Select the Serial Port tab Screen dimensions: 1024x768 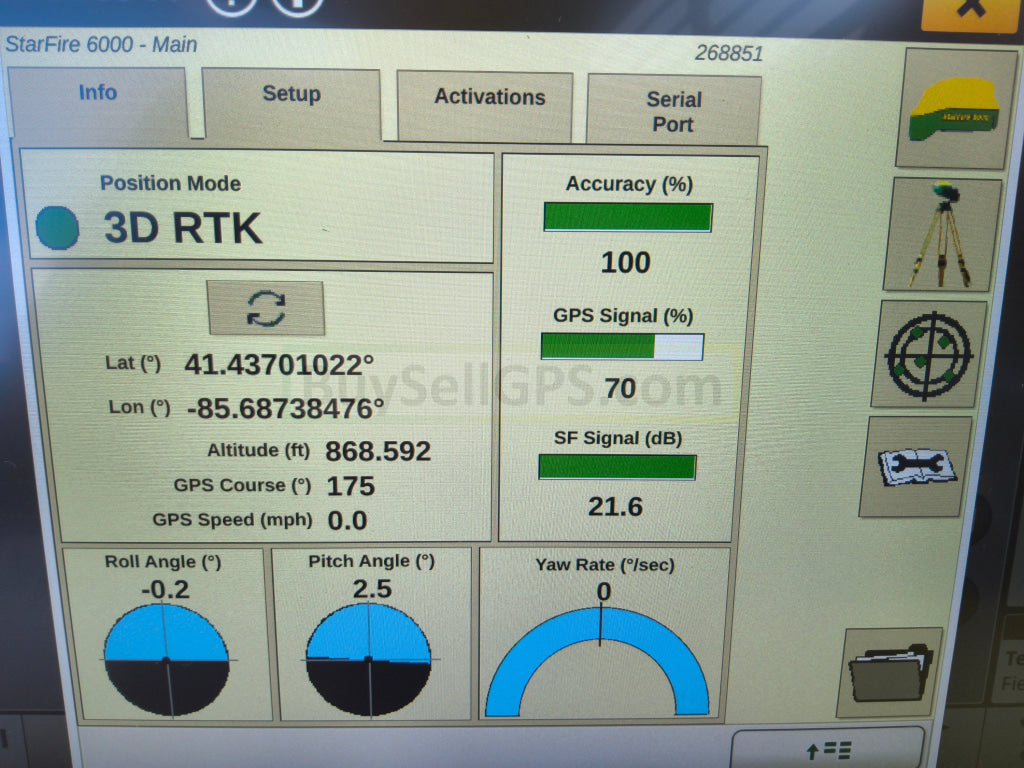pos(673,112)
